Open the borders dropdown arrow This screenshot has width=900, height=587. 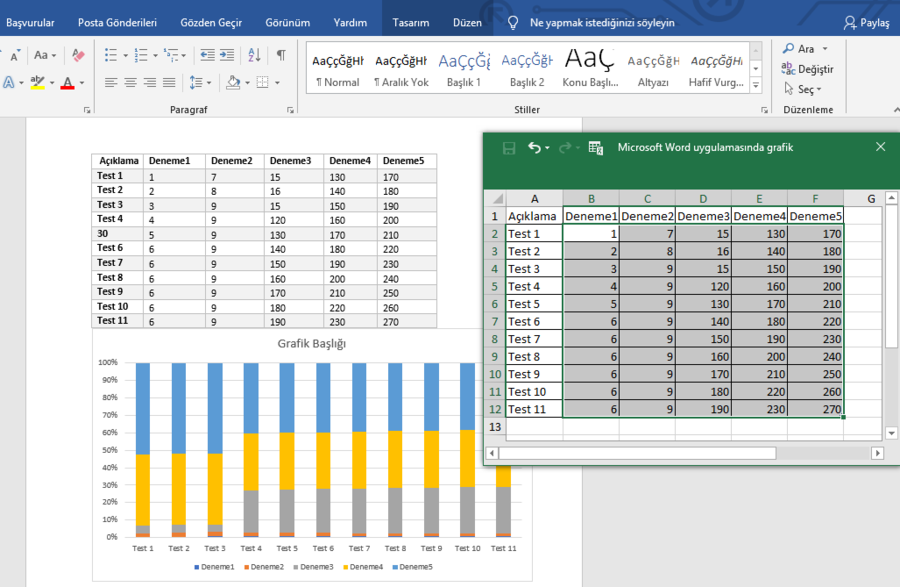tap(277, 83)
